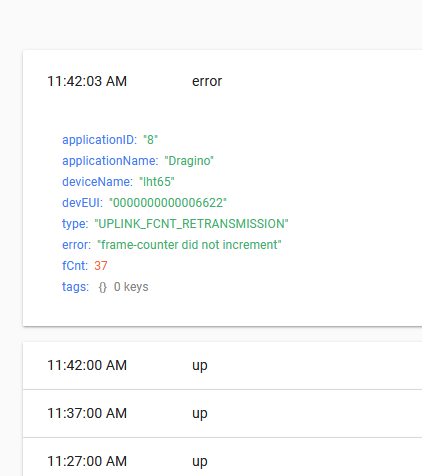The height and width of the screenshot is (476, 422).
Task: Collapse the 11:42:03 AM error event
Action: pos(222,81)
